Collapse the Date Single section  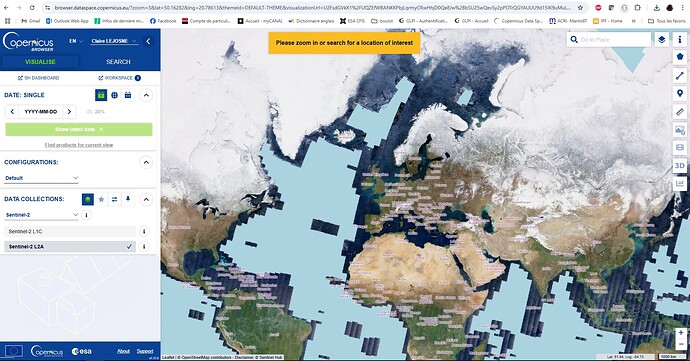click(147, 95)
